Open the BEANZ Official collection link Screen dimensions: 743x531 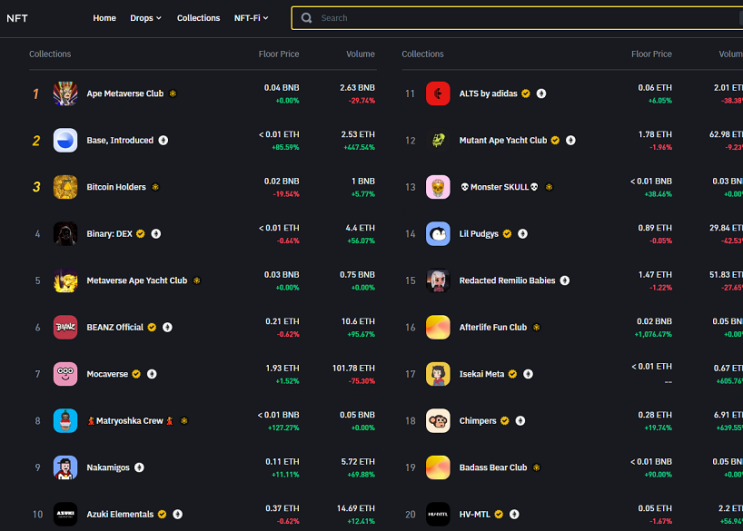click(x=115, y=327)
